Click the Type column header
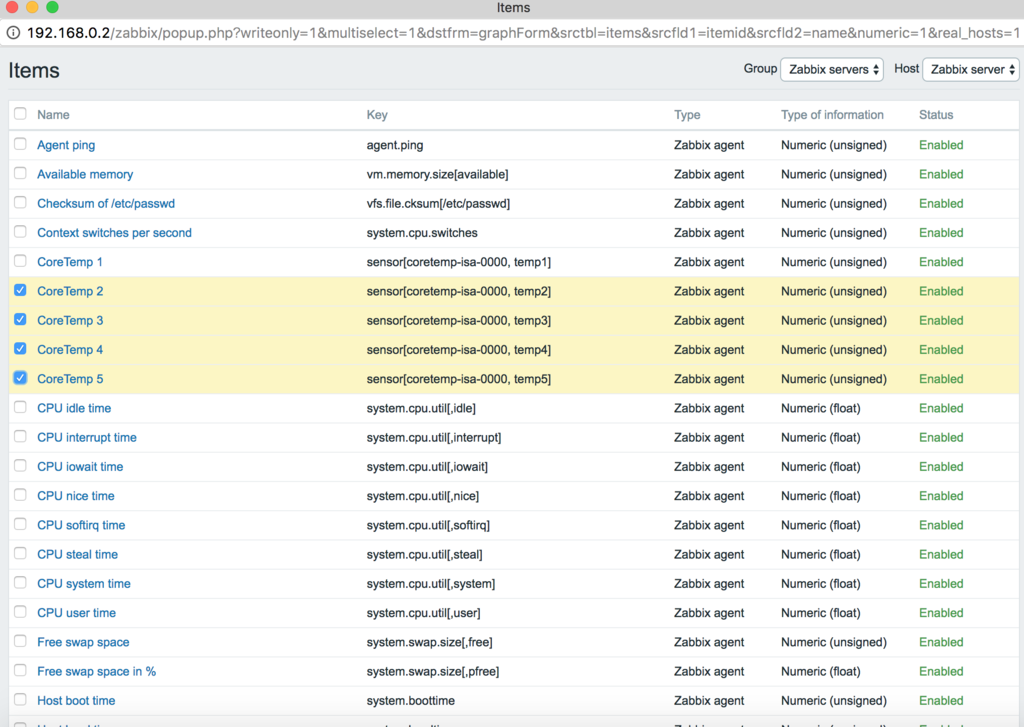This screenshot has height=727, width=1024. pos(687,115)
